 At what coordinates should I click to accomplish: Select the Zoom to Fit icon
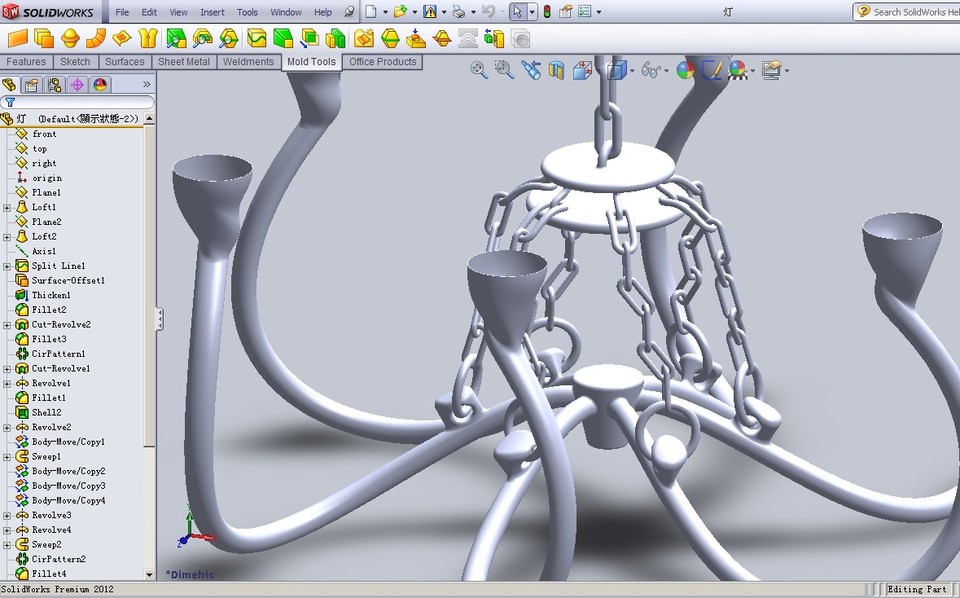tap(477, 70)
